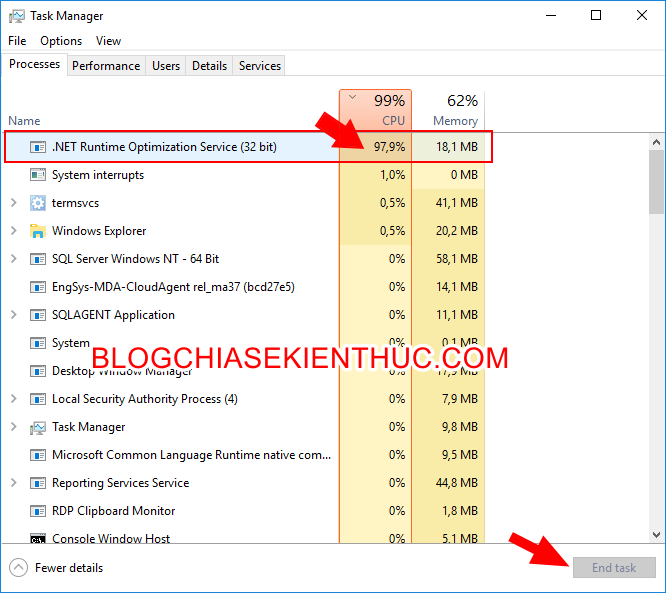Click the termsvcs gear icon
Image resolution: width=666 pixels, height=593 pixels.
pos(38,203)
